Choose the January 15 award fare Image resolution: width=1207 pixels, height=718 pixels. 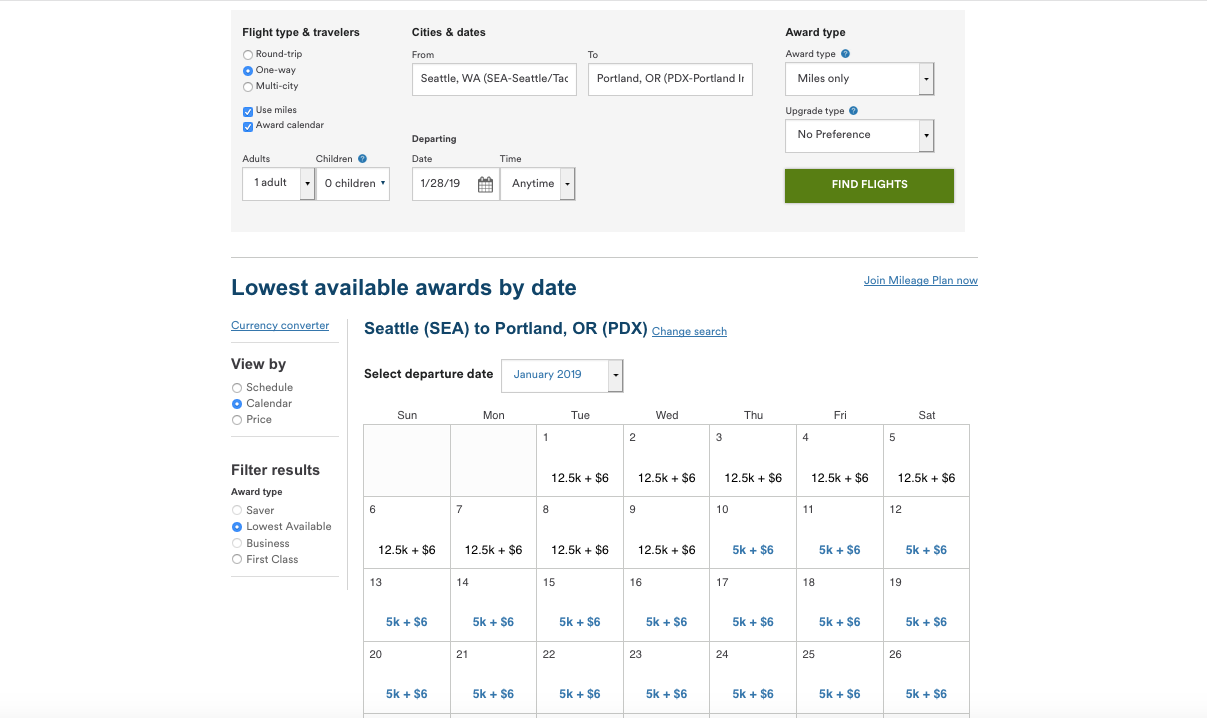coord(580,622)
